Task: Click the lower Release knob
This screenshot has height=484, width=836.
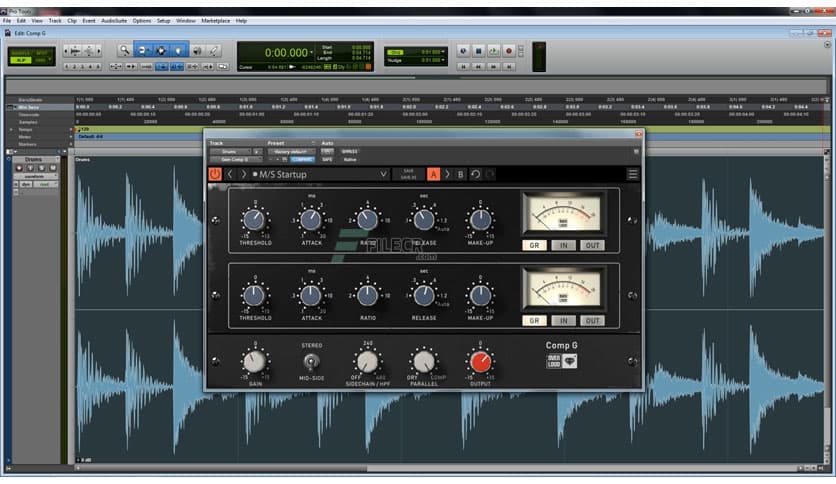Action: [424, 296]
